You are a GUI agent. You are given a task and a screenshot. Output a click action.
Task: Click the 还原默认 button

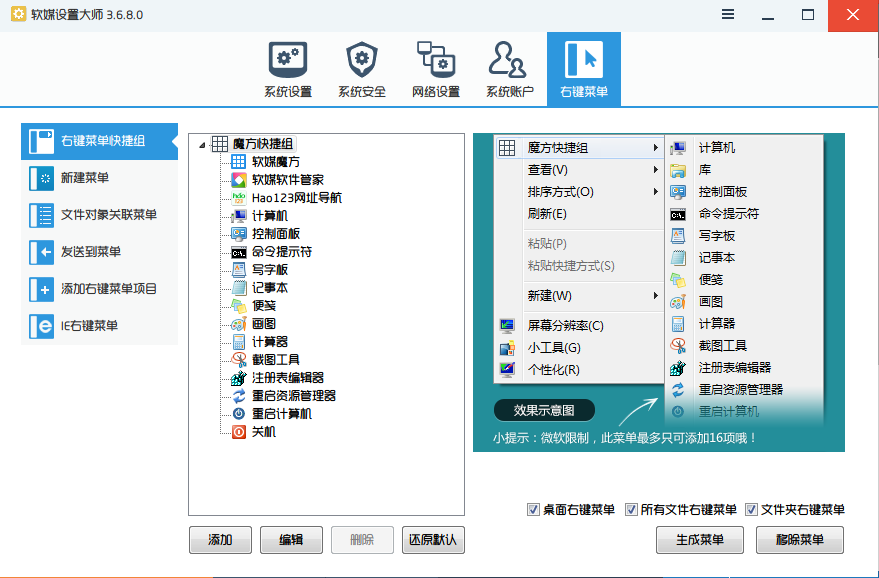click(433, 540)
